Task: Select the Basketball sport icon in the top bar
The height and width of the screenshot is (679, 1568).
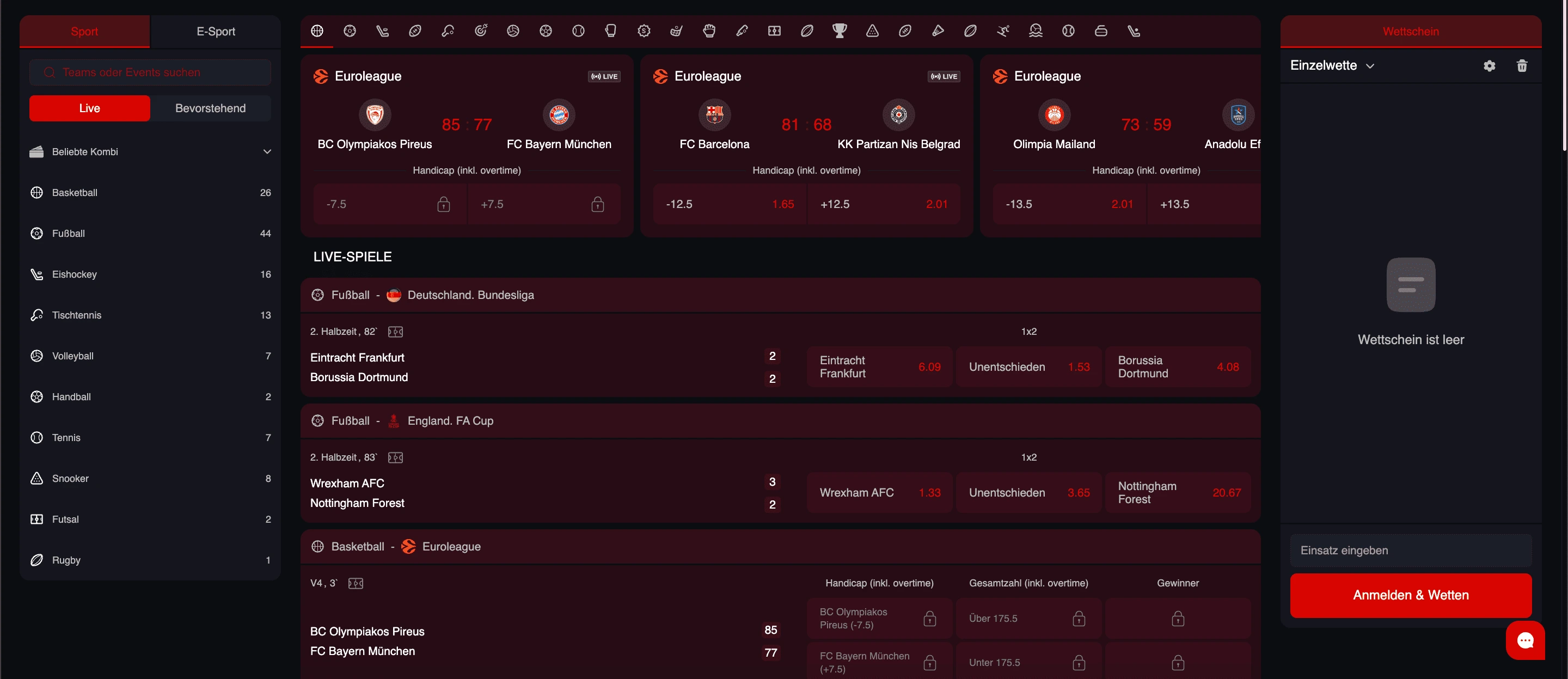Action: click(x=316, y=30)
